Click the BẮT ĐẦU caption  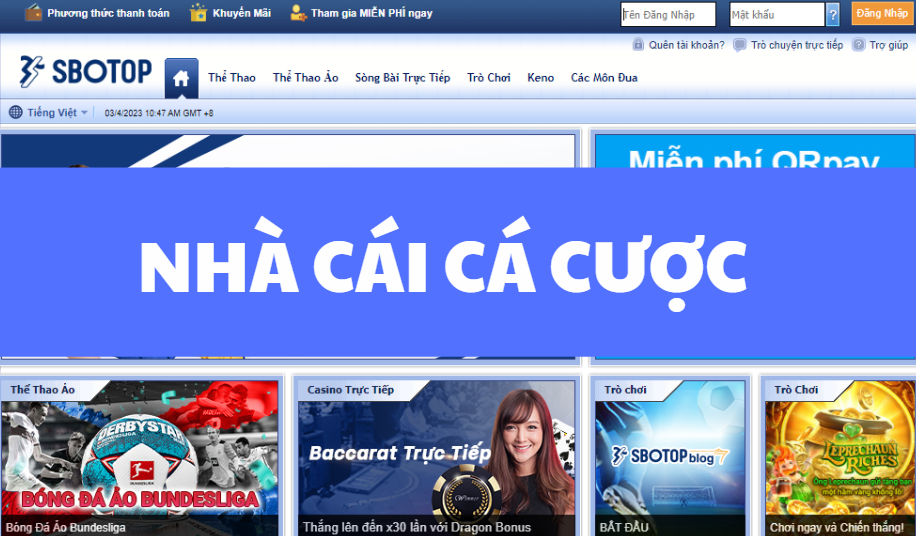pyautogui.click(x=624, y=527)
